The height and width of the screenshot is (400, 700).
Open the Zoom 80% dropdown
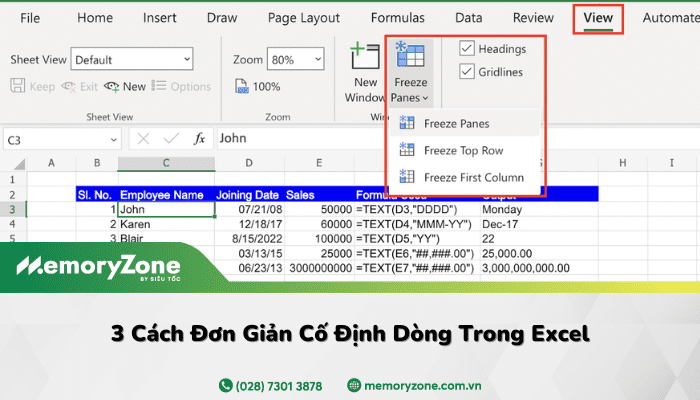pyautogui.click(x=295, y=59)
